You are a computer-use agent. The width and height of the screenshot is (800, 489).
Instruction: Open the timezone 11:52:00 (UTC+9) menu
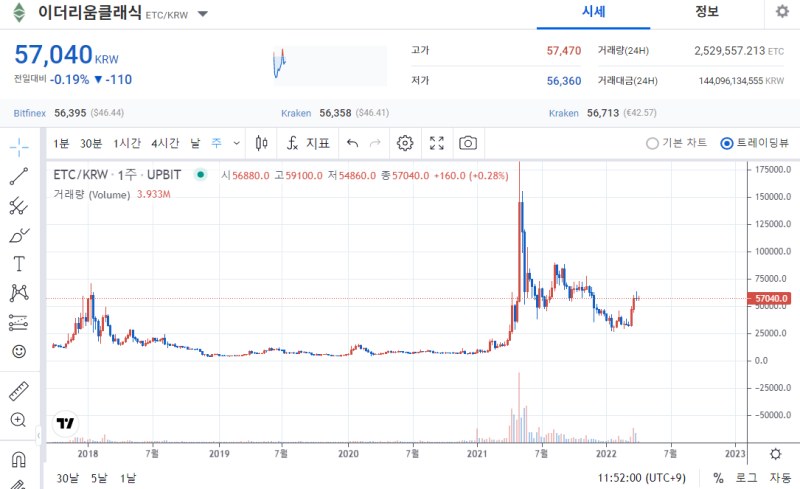coord(642,478)
